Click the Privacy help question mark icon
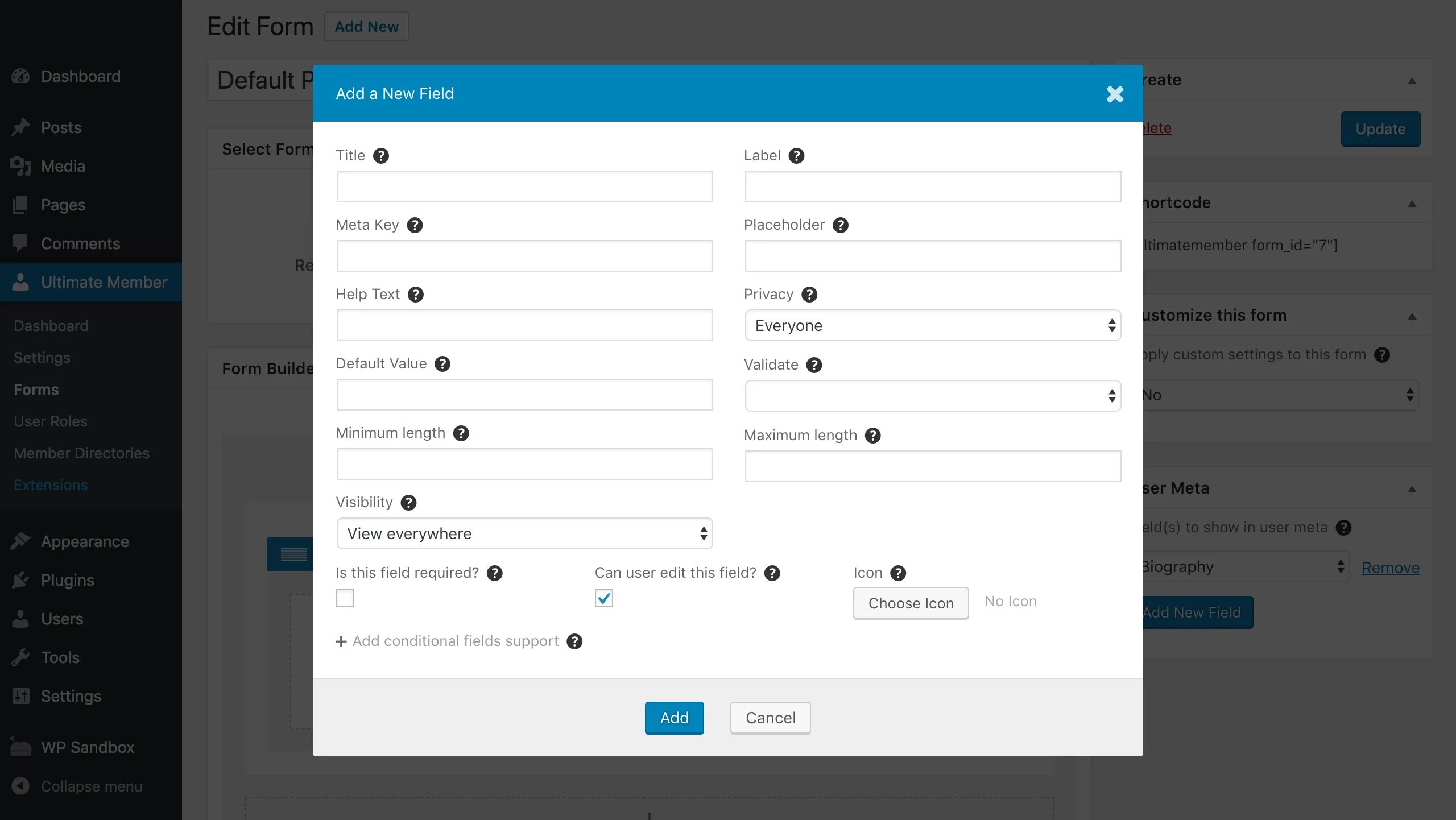This screenshot has height=820, width=1456. coord(809,295)
